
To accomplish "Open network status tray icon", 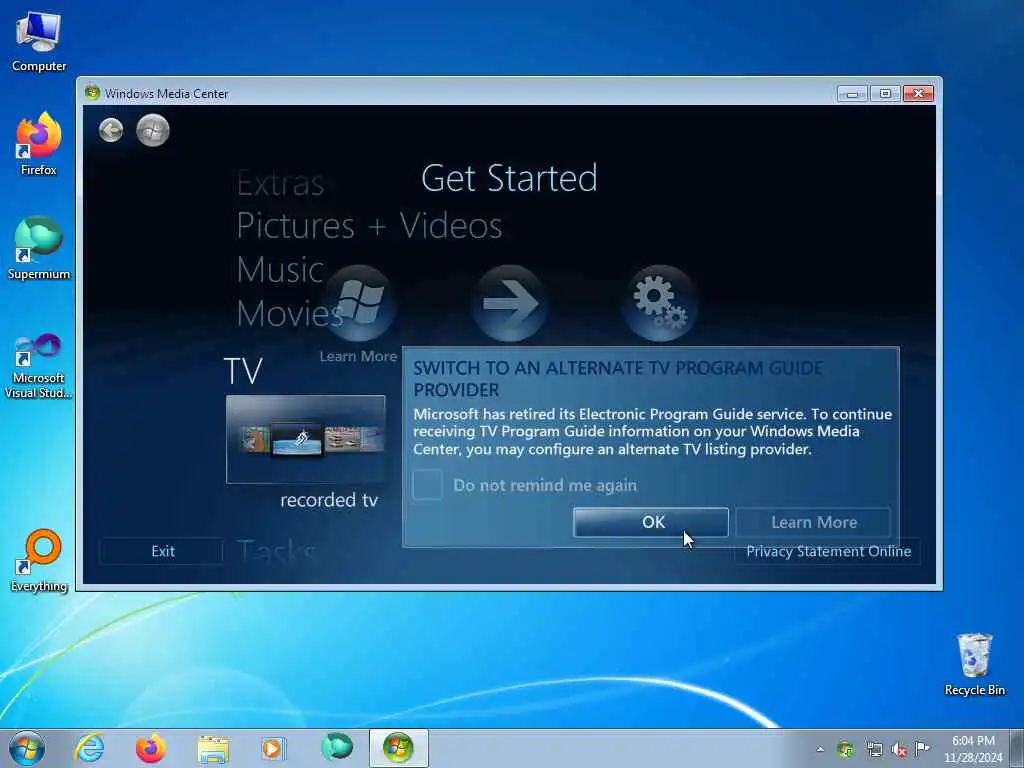I will pyautogui.click(x=874, y=749).
